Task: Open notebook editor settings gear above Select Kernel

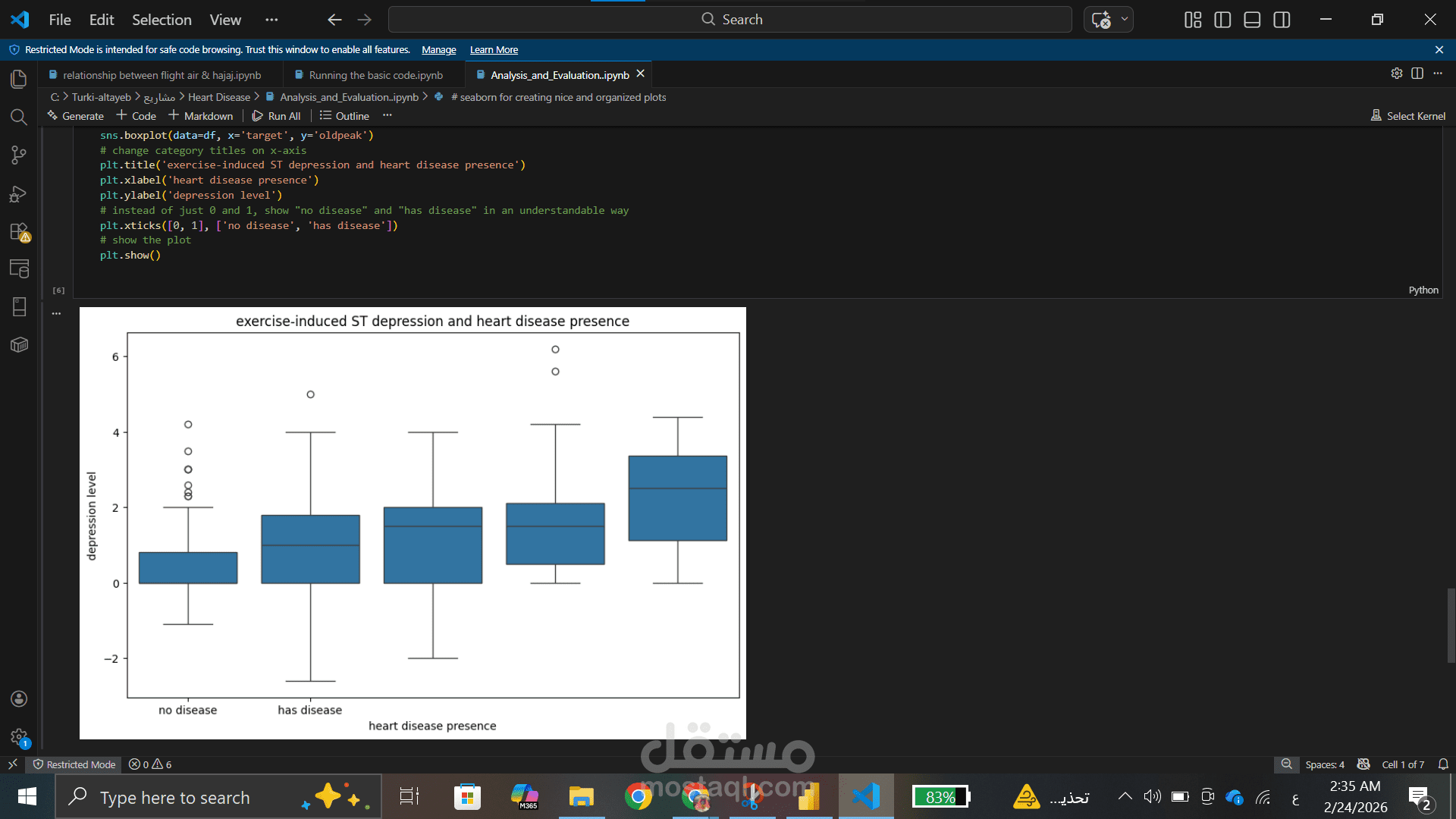Action: 1397,74
